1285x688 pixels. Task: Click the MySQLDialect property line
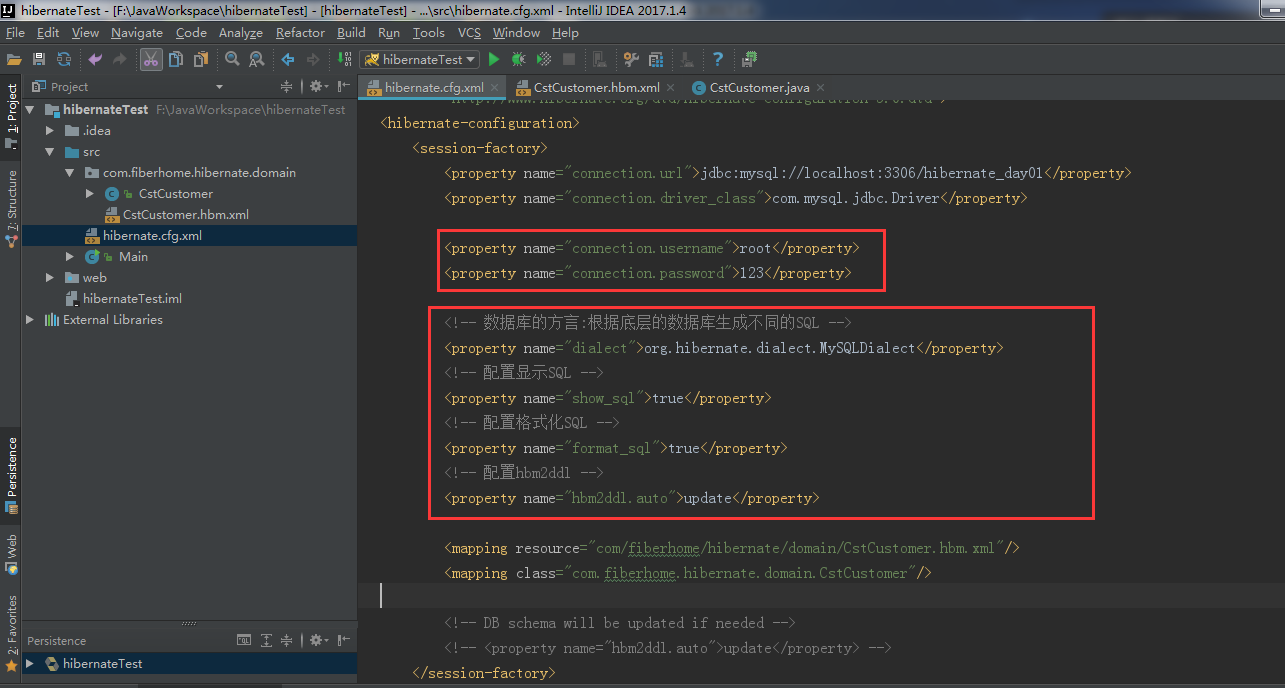pyautogui.click(x=724, y=348)
